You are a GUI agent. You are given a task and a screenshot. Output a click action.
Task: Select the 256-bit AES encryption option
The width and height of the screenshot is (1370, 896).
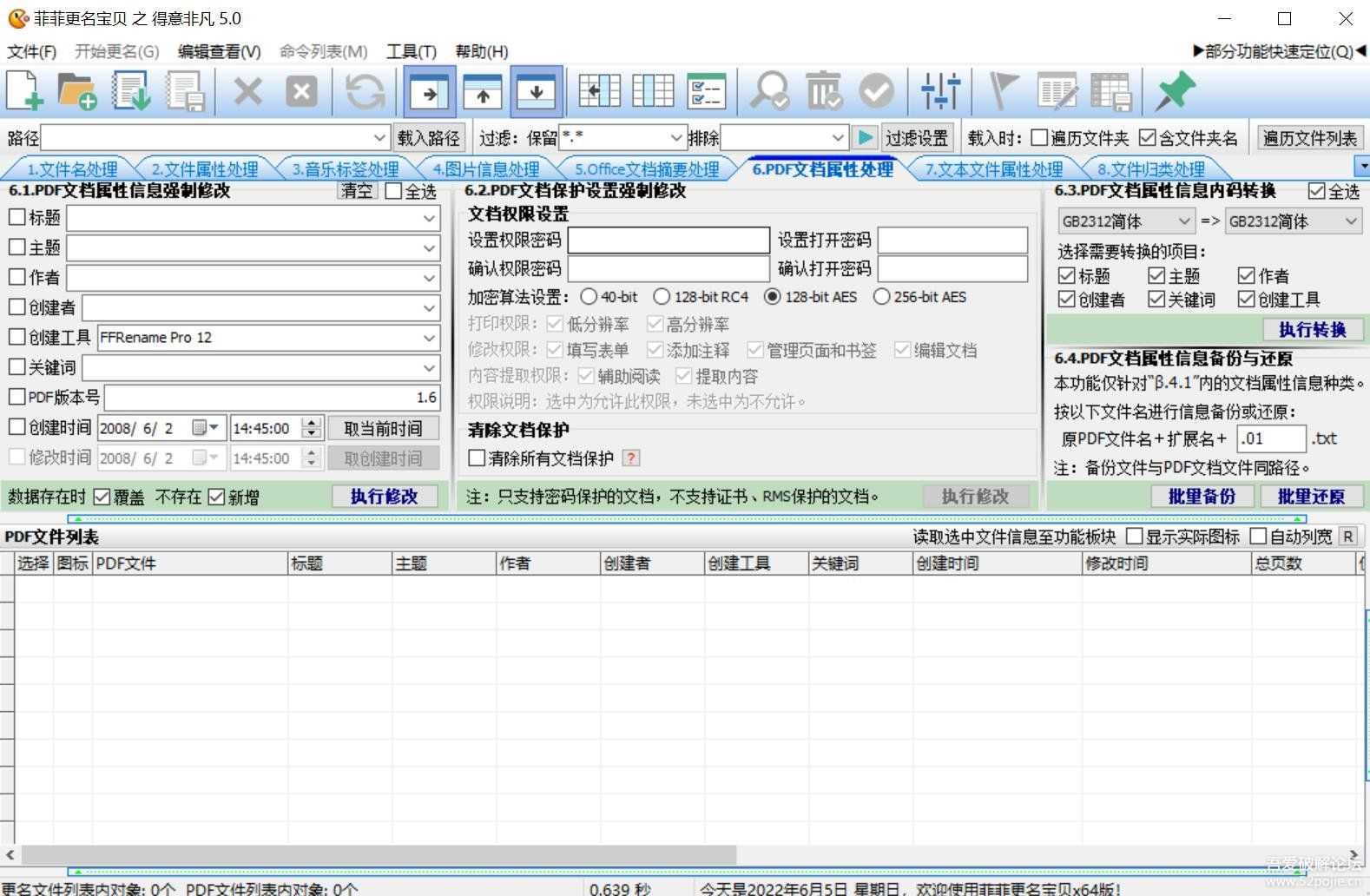(882, 297)
